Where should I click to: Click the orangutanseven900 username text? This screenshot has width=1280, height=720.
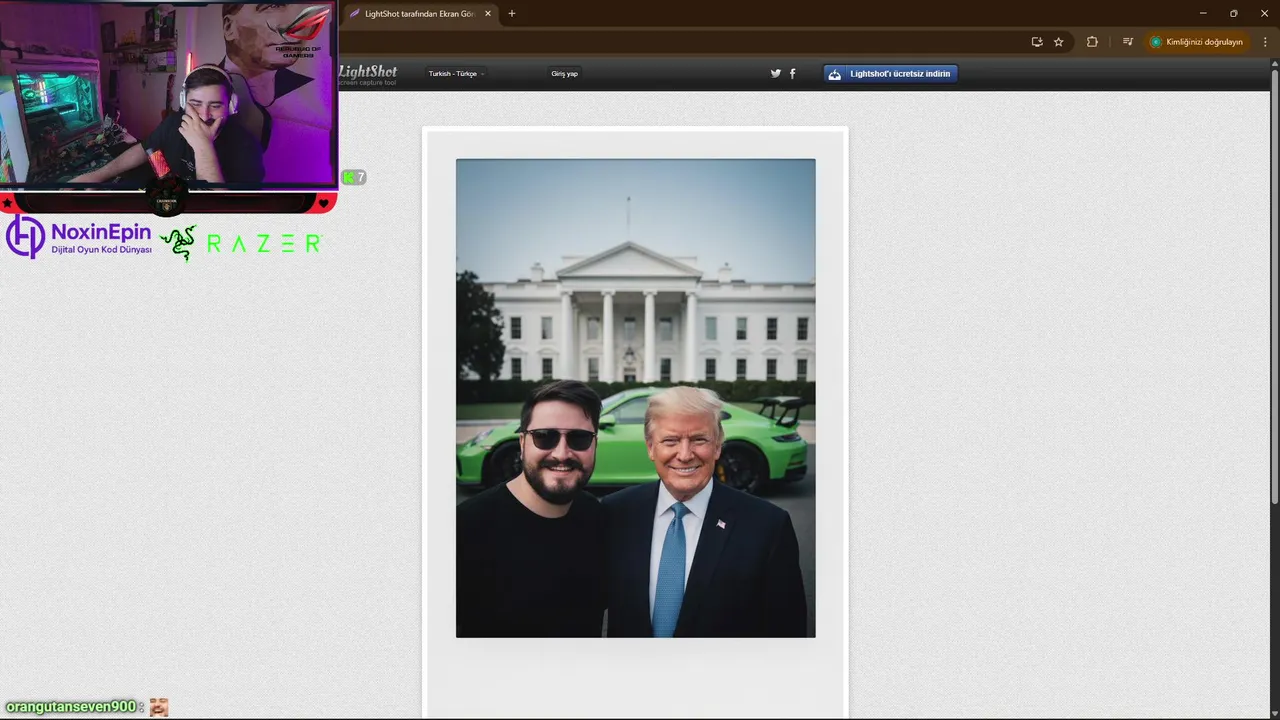click(x=71, y=707)
